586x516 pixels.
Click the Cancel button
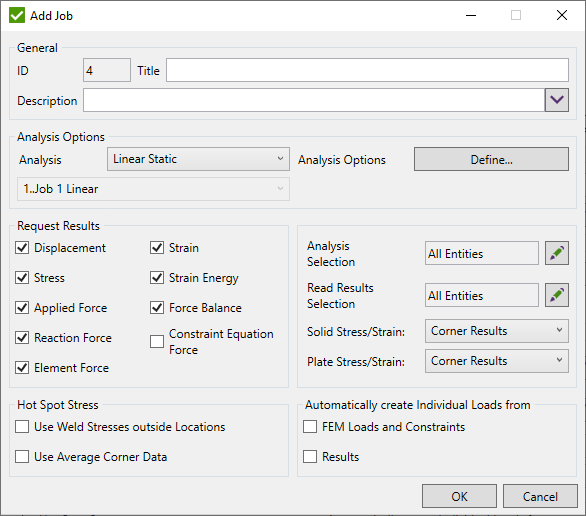[x=540, y=496]
